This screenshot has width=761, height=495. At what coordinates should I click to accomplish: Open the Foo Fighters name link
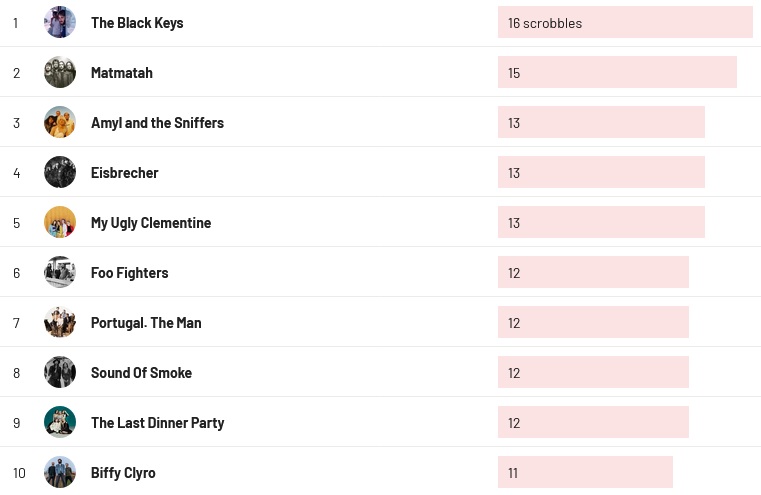click(130, 273)
